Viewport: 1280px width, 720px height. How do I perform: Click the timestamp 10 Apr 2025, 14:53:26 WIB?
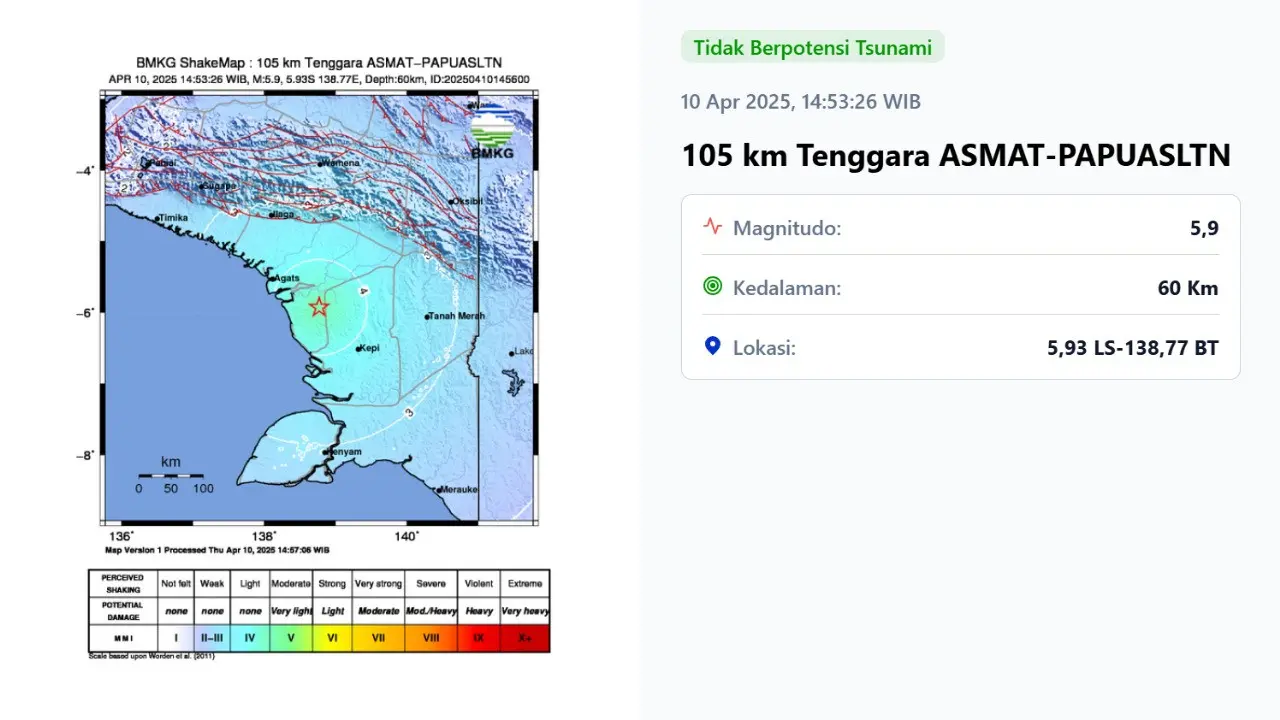click(x=800, y=101)
